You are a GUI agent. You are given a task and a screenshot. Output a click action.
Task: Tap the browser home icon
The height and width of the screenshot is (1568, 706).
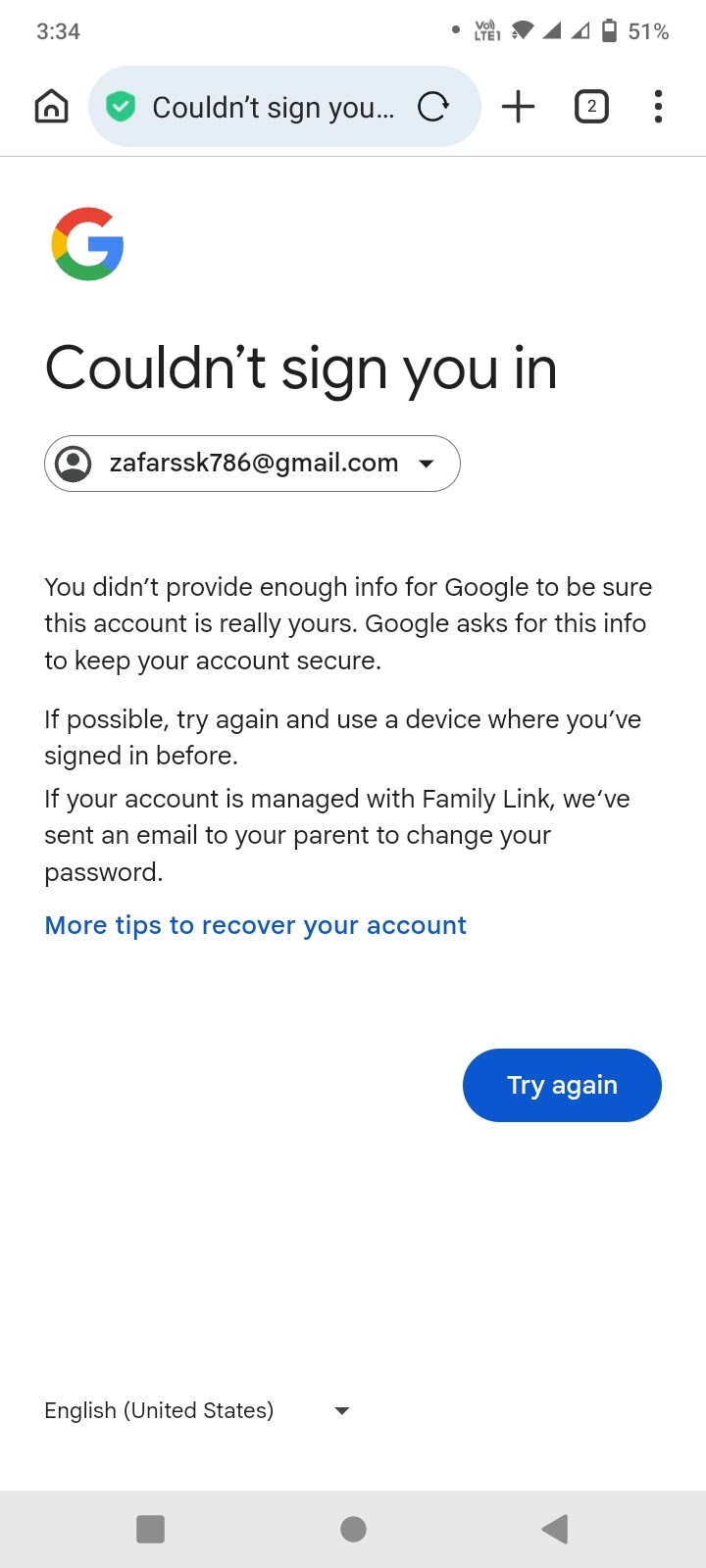(51, 107)
